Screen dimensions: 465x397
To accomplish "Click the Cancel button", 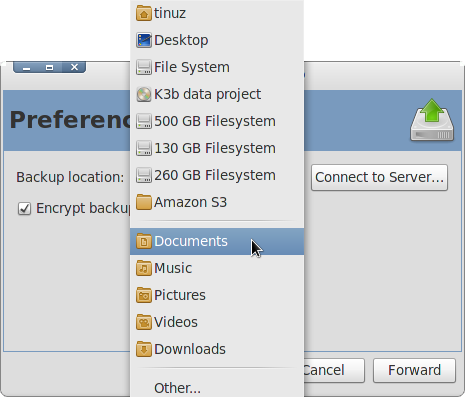I will point(334,370).
